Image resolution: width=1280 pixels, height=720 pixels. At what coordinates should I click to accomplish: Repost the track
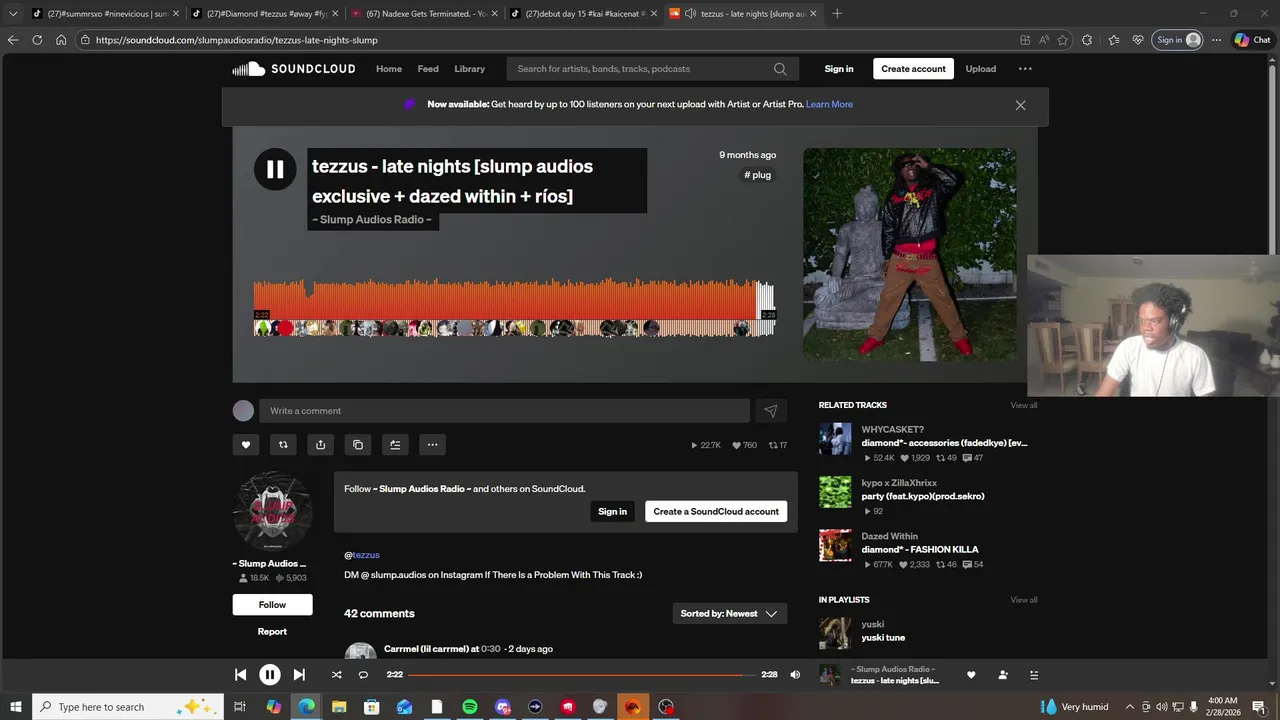[x=283, y=445]
